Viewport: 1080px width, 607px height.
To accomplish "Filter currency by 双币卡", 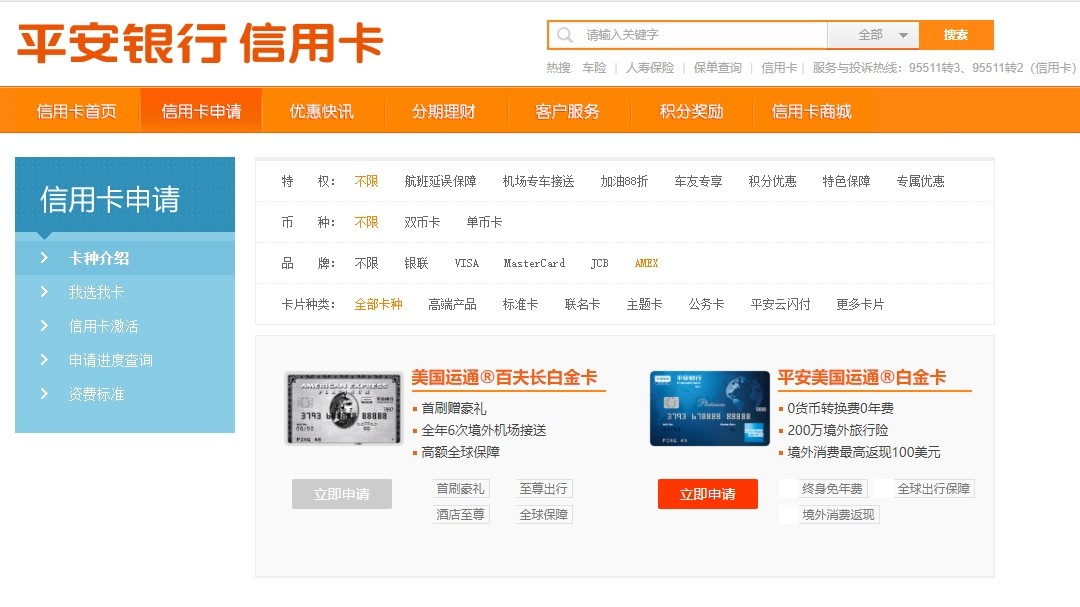I will 422,222.
